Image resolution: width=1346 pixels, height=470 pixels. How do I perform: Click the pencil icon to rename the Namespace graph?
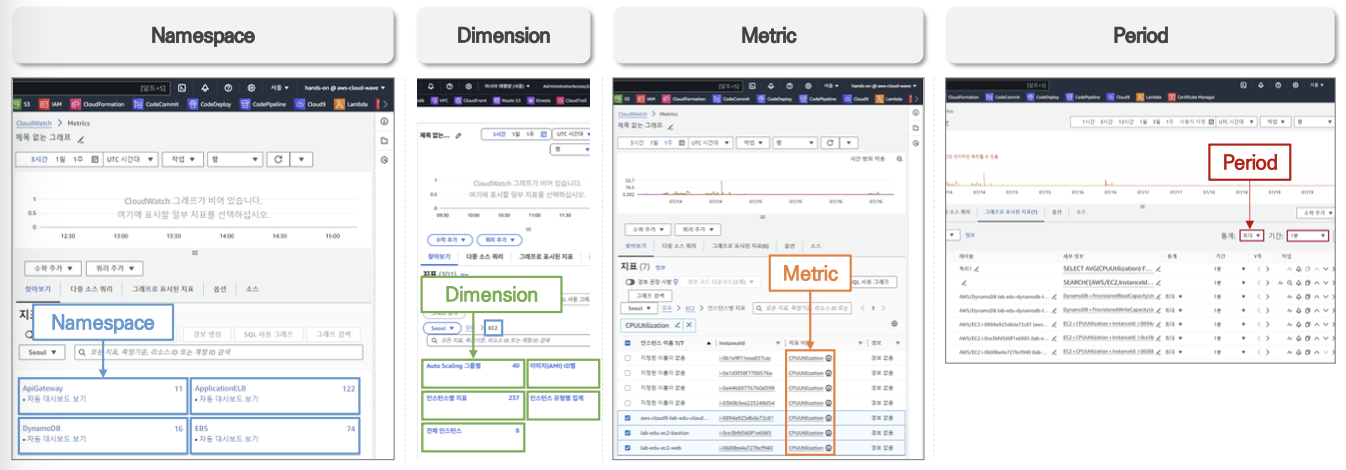pos(81,139)
